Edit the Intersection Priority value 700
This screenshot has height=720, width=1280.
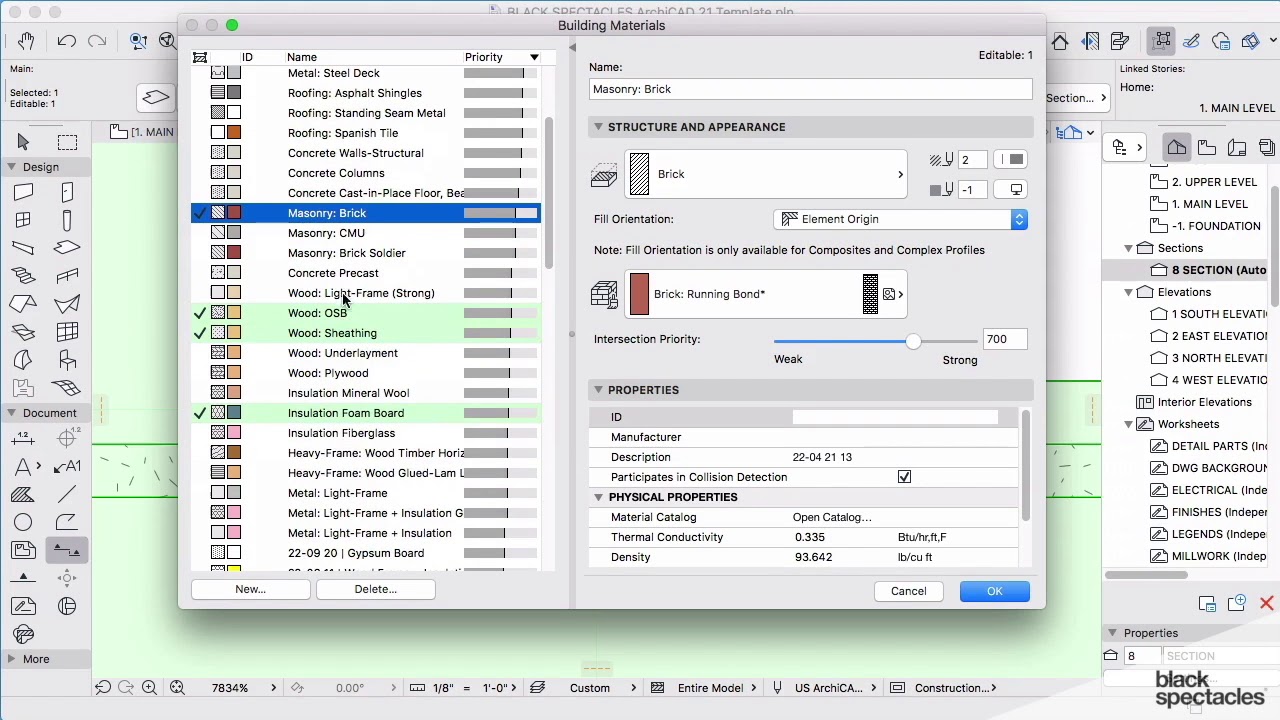click(1005, 339)
